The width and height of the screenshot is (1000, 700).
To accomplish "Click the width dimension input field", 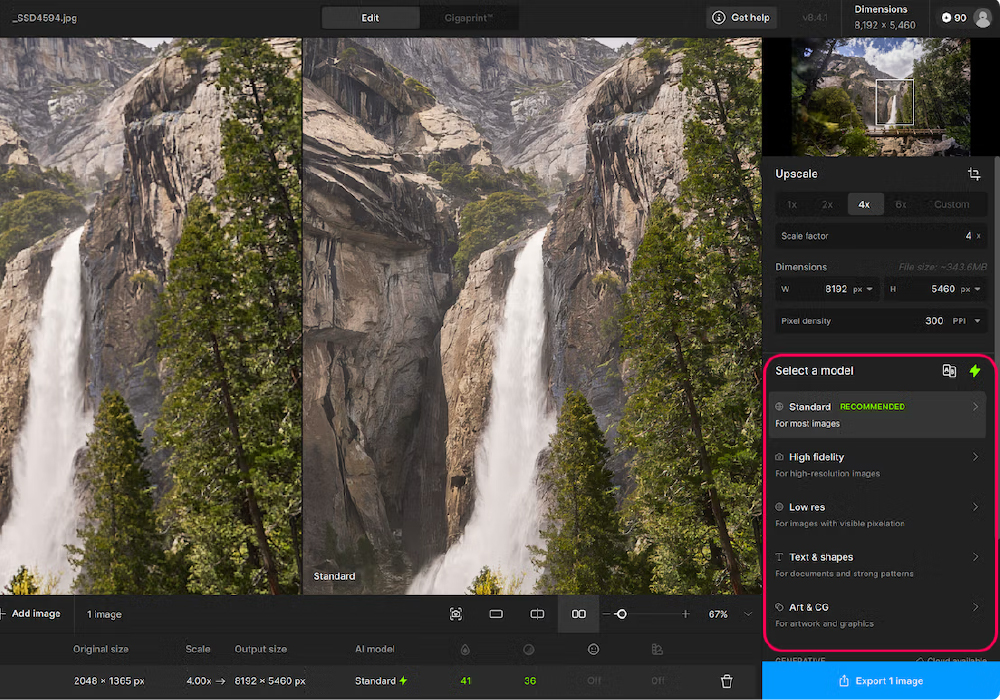I will pos(828,289).
